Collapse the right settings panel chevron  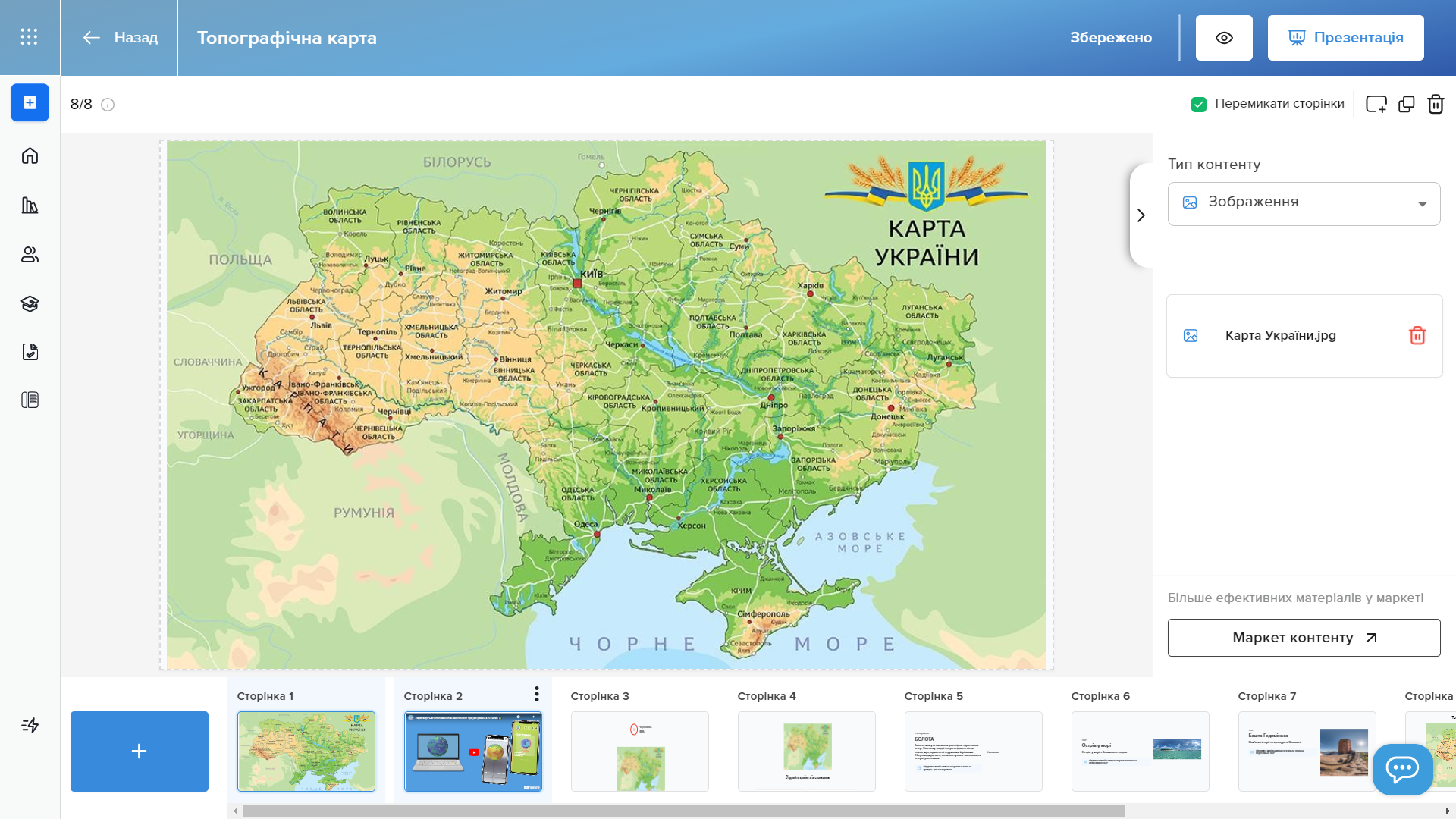click(x=1141, y=215)
